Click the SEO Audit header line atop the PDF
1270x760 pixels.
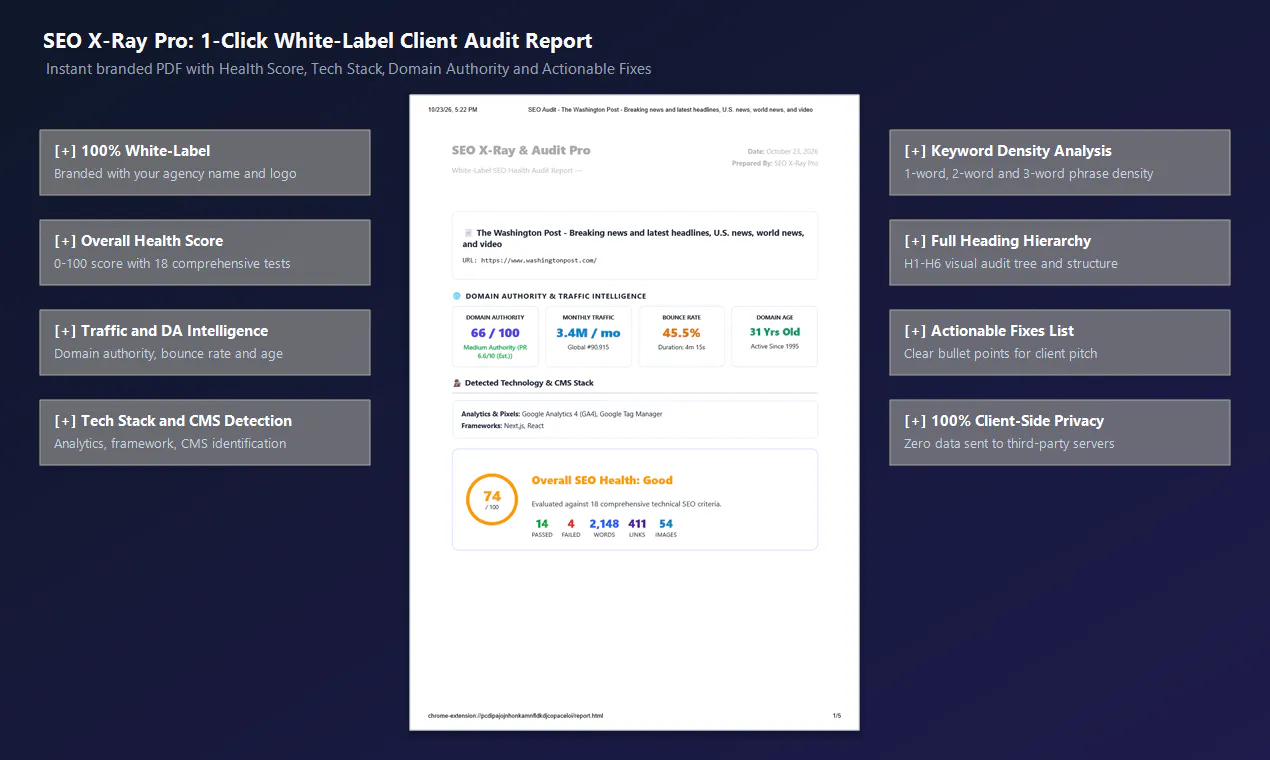670,109
